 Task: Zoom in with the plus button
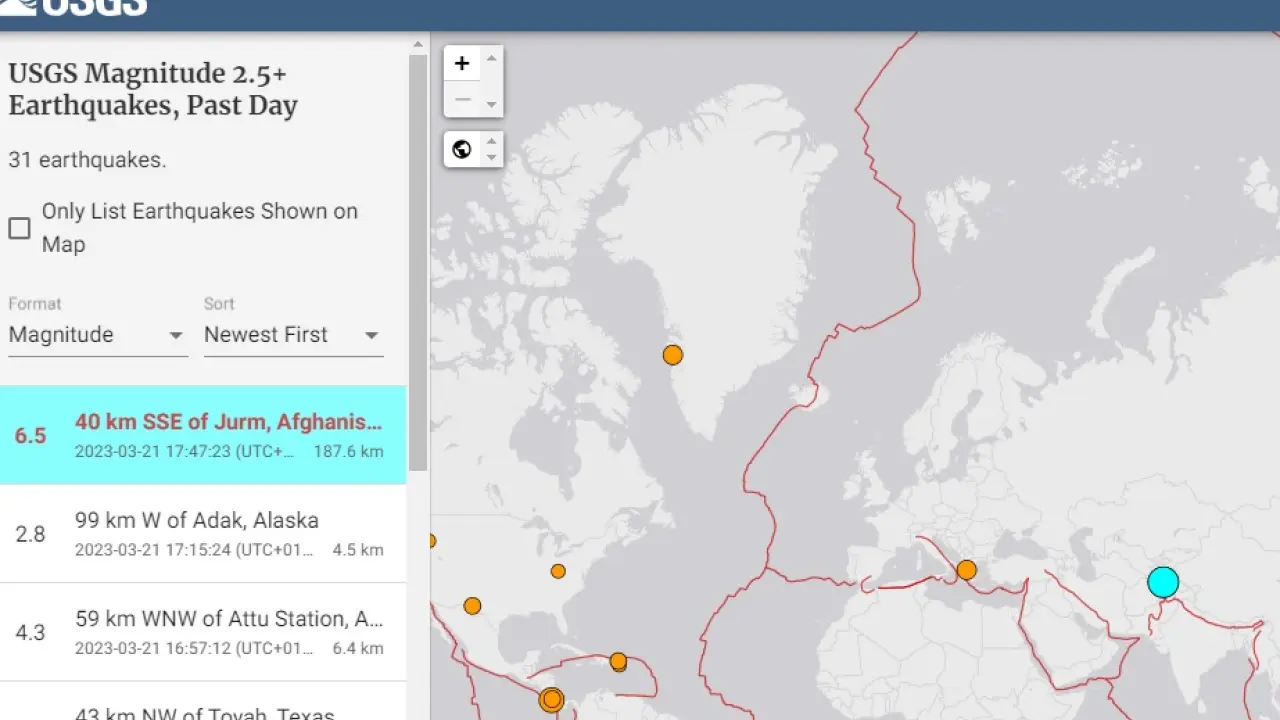pyautogui.click(x=462, y=64)
